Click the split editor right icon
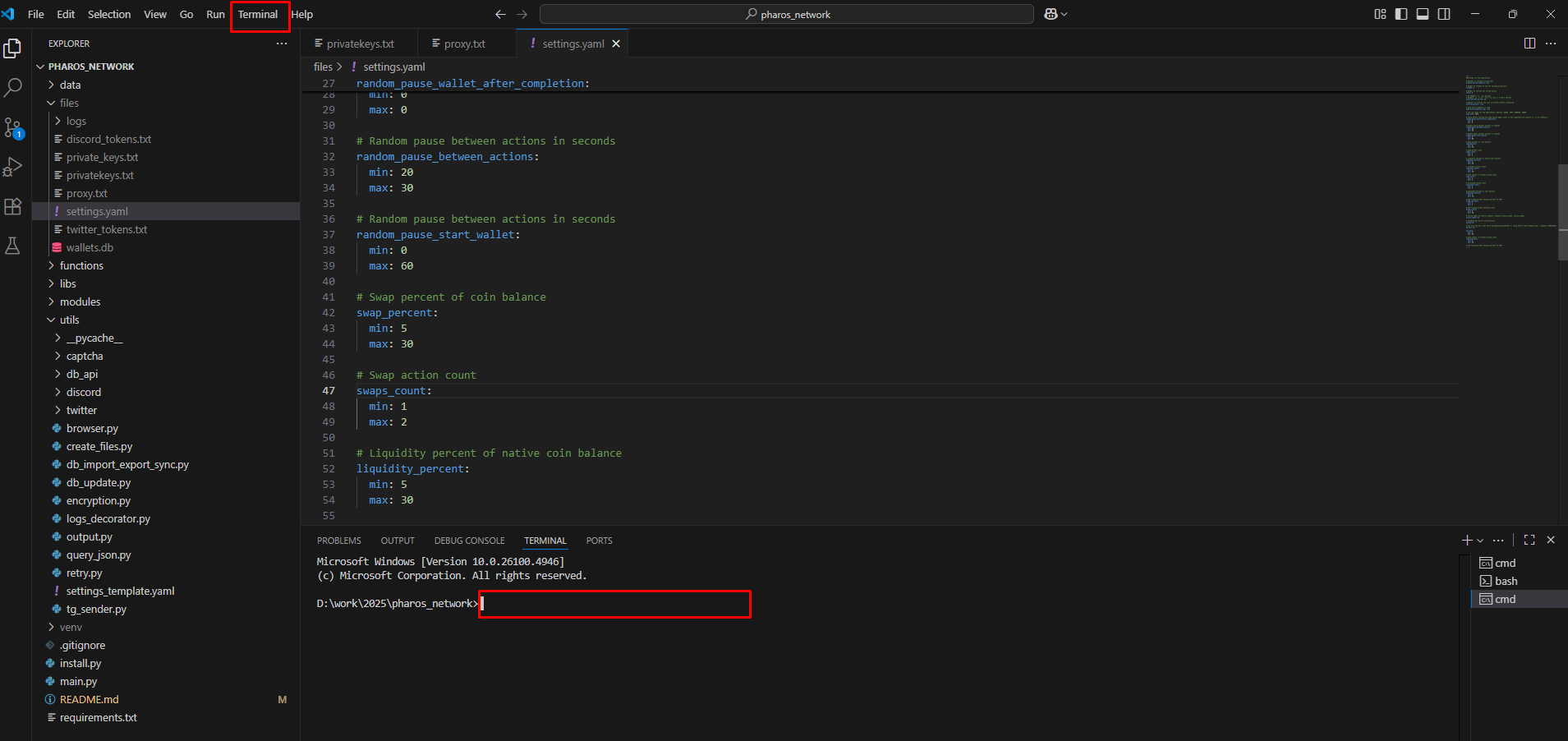1568x741 pixels. (1529, 44)
